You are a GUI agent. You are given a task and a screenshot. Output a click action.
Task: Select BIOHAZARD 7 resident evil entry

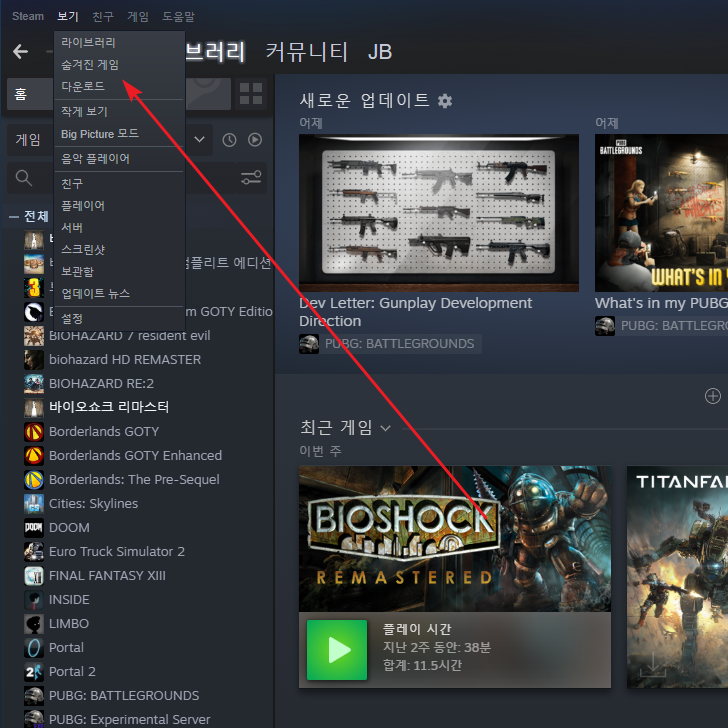130,335
